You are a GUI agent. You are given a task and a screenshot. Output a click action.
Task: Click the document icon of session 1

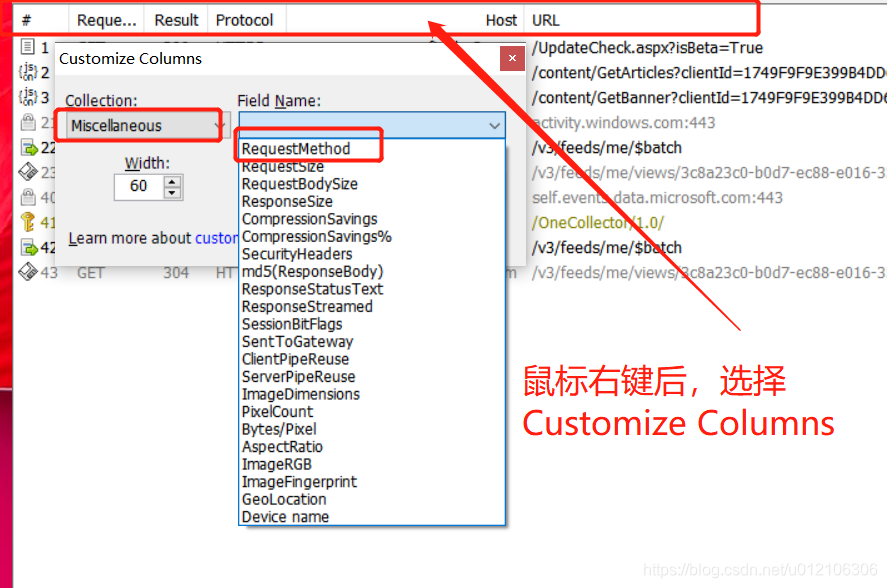(x=28, y=47)
